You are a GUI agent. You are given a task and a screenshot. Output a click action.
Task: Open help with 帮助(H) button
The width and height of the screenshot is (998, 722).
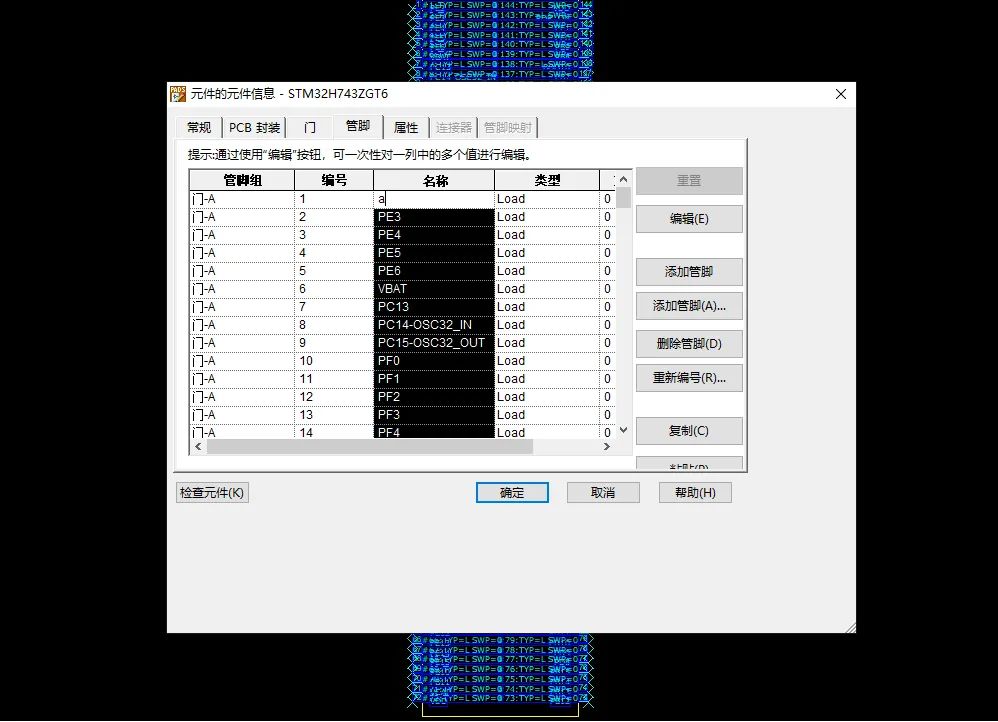coord(695,493)
